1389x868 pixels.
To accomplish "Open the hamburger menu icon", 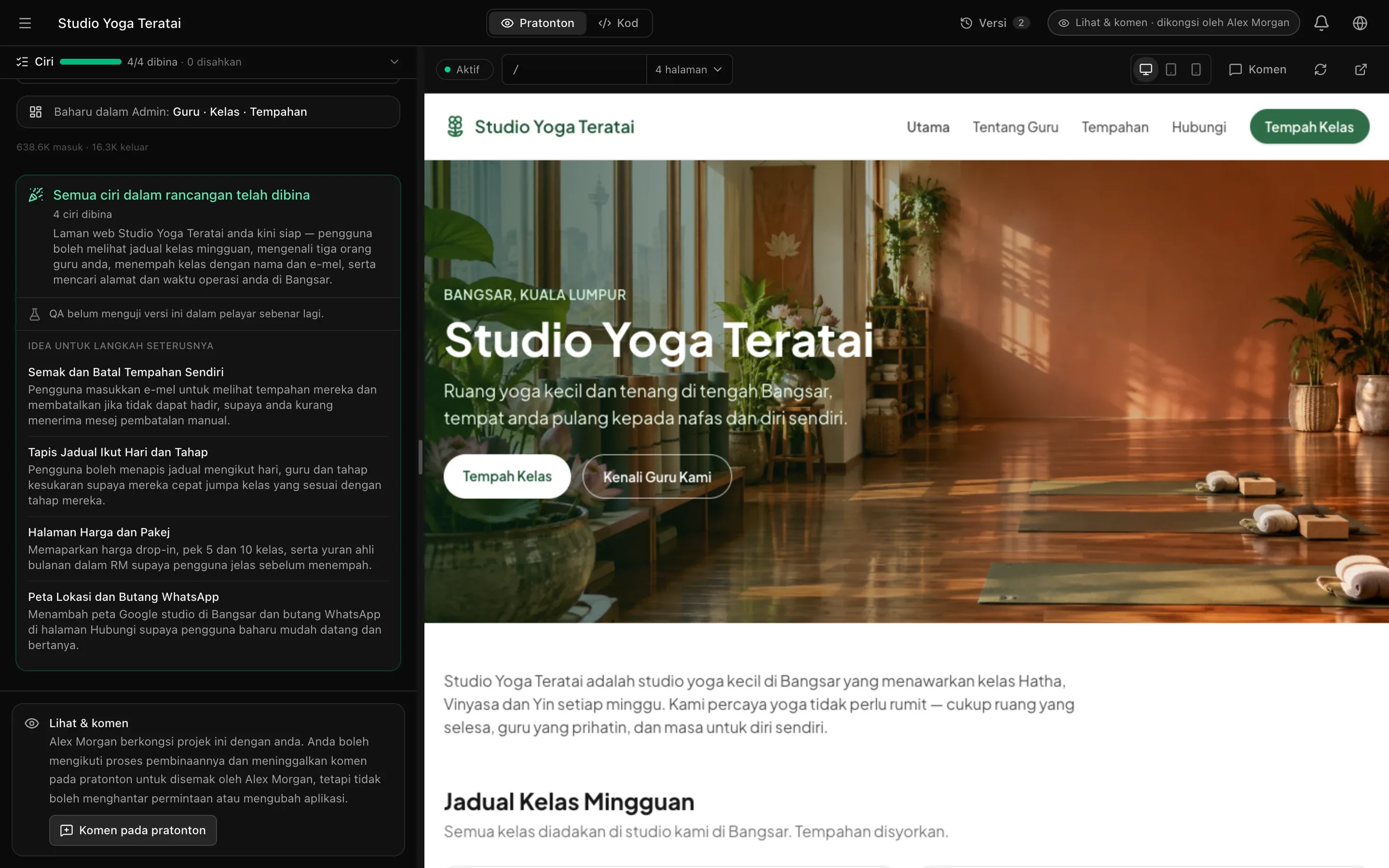I will pos(25,23).
